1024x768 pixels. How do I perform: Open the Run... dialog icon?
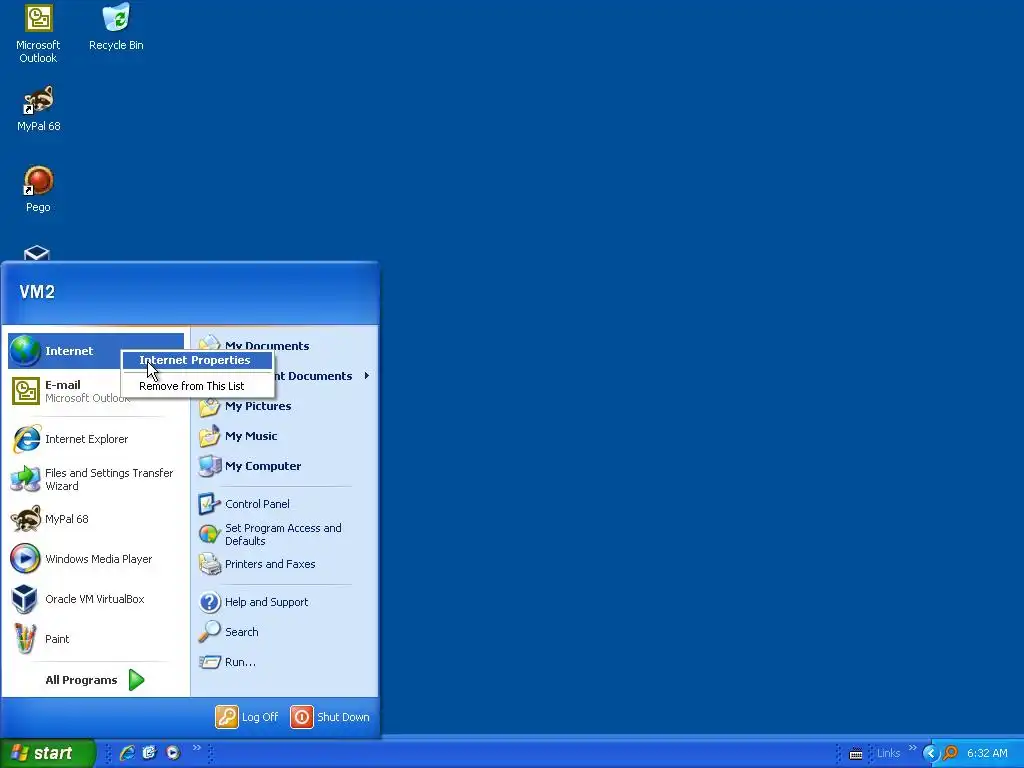tap(210, 662)
